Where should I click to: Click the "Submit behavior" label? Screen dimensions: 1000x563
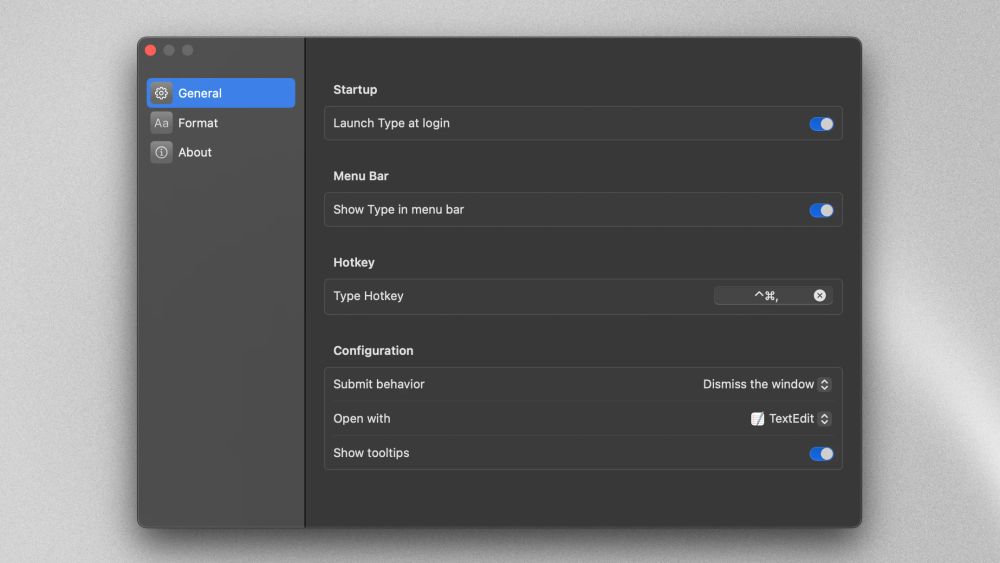click(378, 384)
